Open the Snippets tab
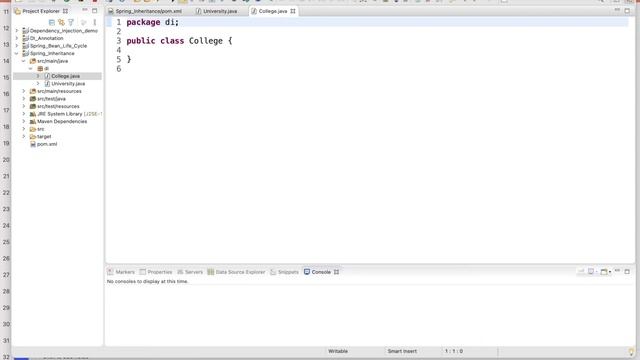The image size is (640, 360). point(284,272)
